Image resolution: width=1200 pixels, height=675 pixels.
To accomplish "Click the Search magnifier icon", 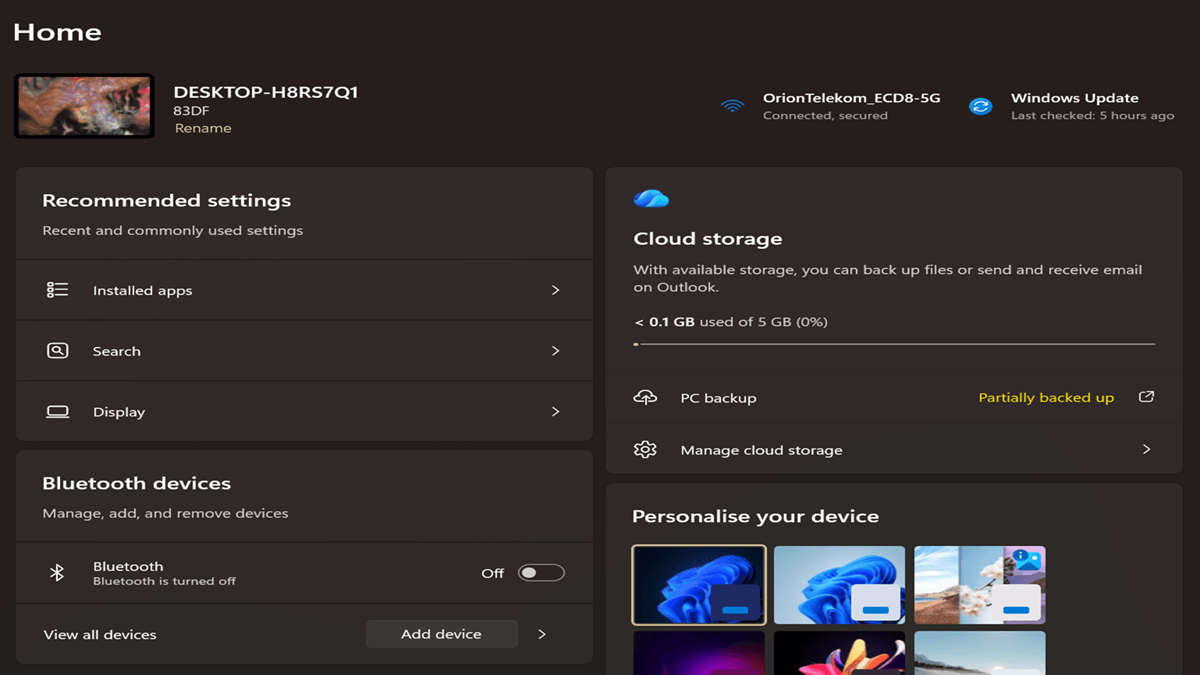I will click(x=58, y=351).
